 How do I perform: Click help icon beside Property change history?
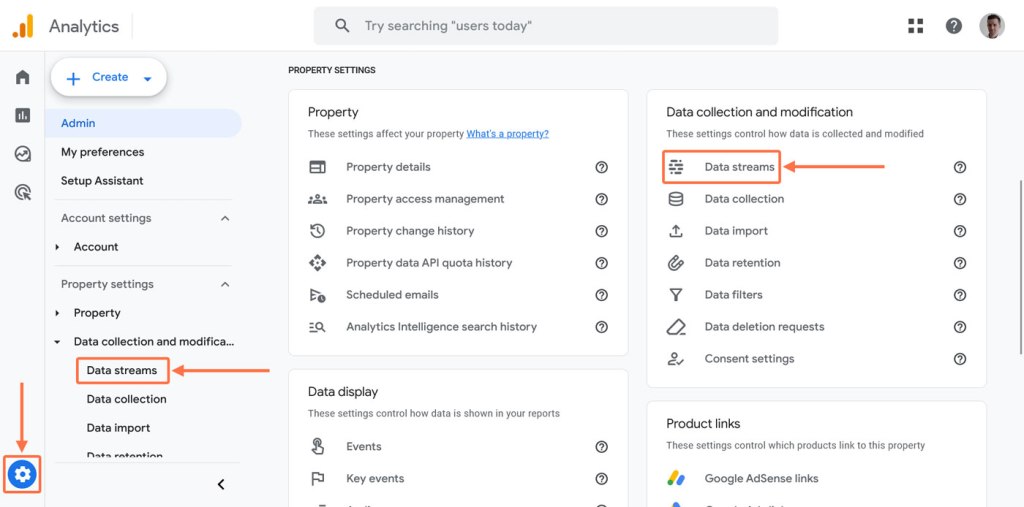pyautogui.click(x=601, y=231)
